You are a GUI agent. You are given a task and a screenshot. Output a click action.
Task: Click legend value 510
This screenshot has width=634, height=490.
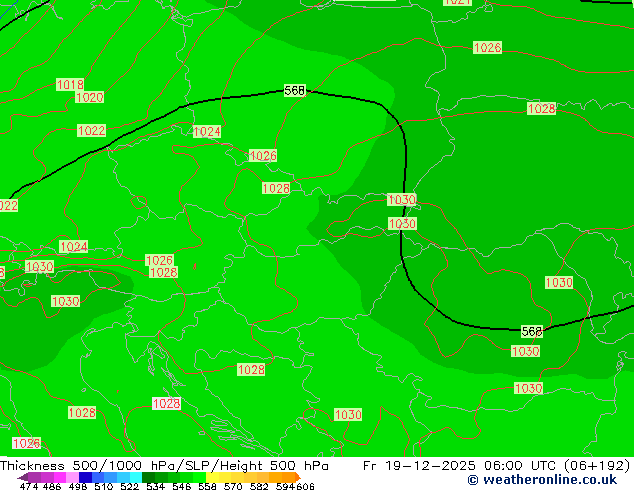(x=104, y=486)
